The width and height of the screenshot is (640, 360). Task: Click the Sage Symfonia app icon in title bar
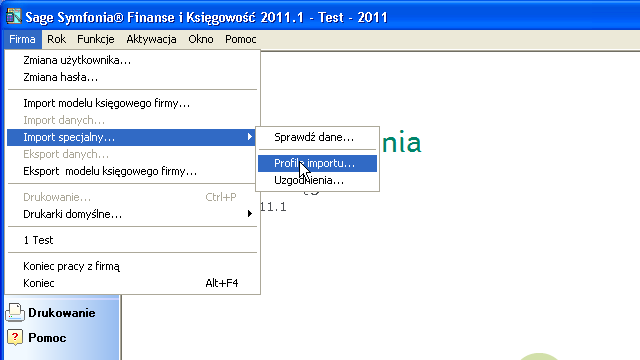[13, 17]
